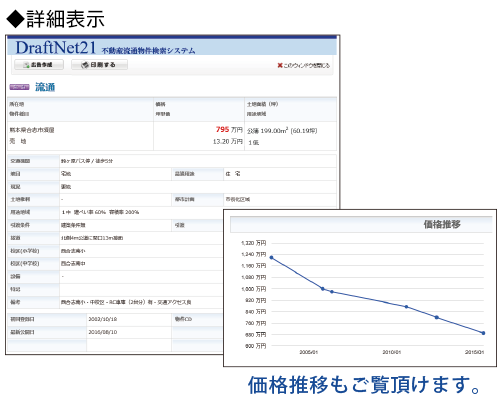Viewport: 500px width, 399px height.
Task: Click the 広告作成 button icon
Action: pos(26,65)
